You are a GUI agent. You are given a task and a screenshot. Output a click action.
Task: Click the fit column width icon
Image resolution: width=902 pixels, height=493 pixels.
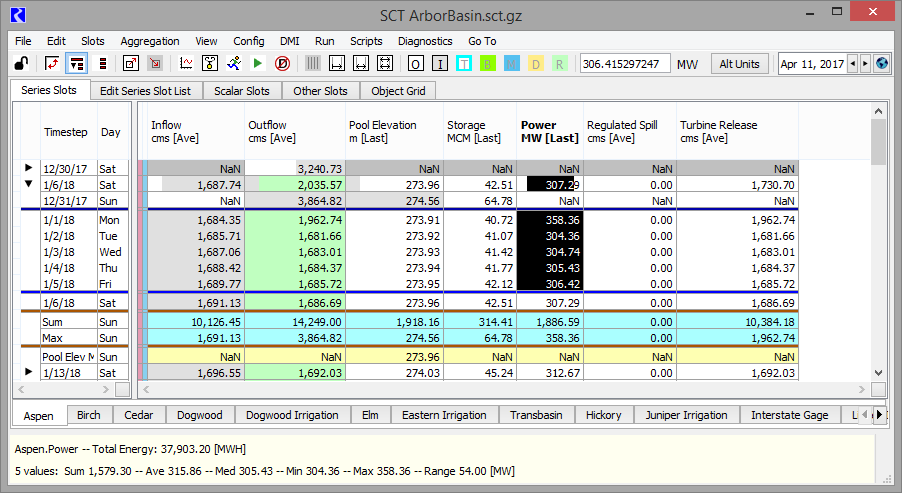pyautogui.click(x=362, y=64)
